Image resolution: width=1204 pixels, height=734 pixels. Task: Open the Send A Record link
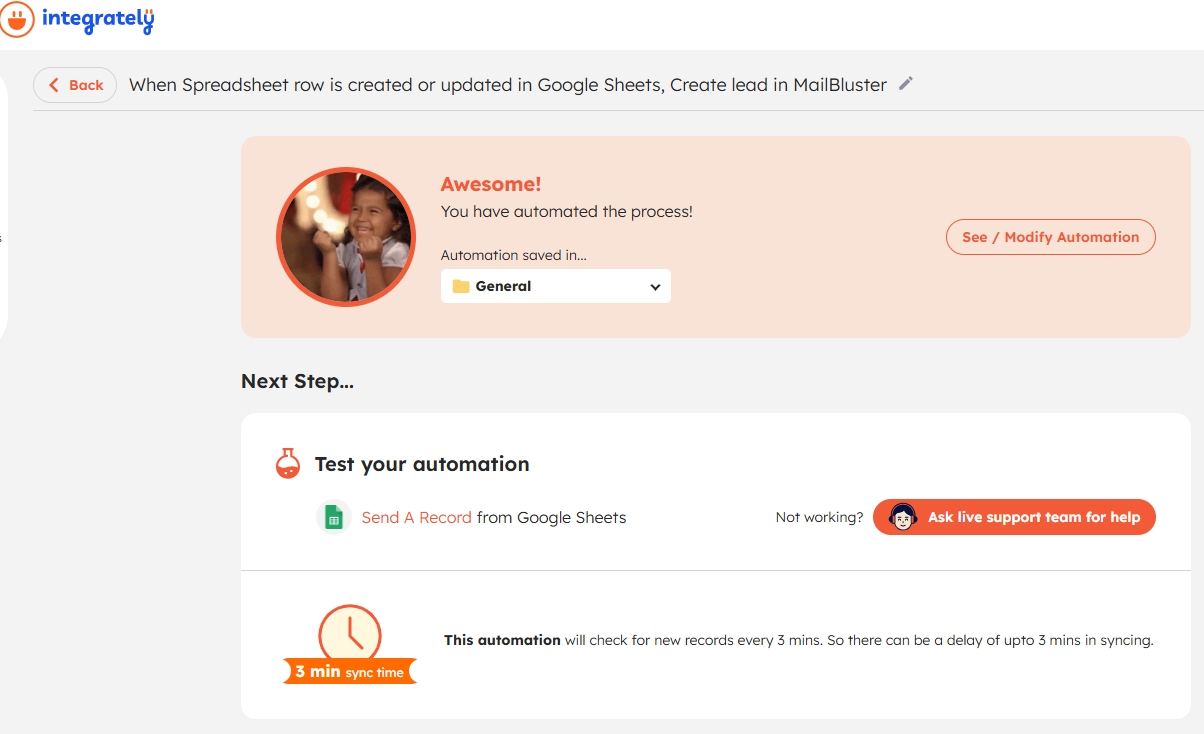[x=416, y=517]
